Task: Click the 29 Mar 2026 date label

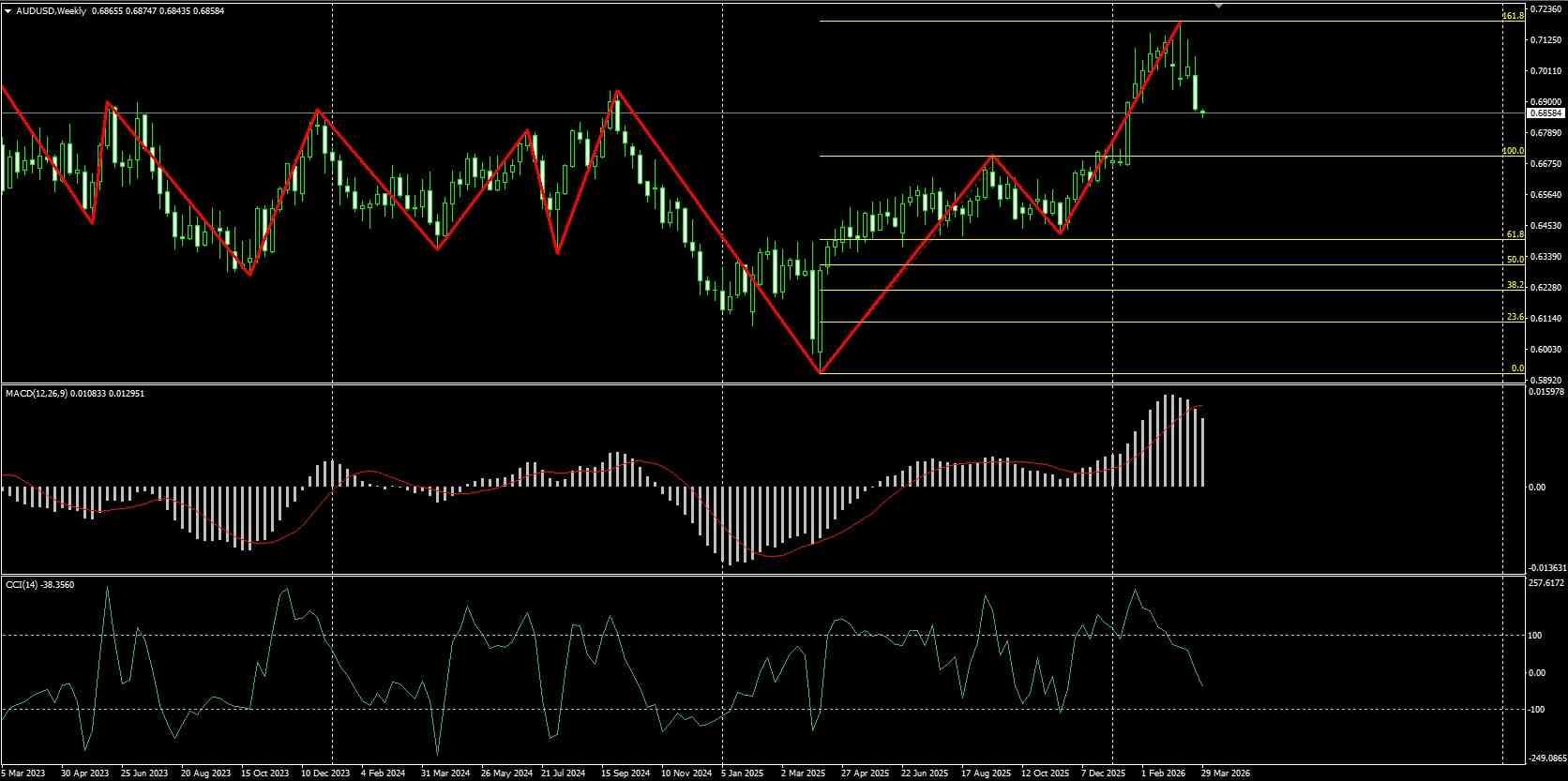Action: point(1226,773)
